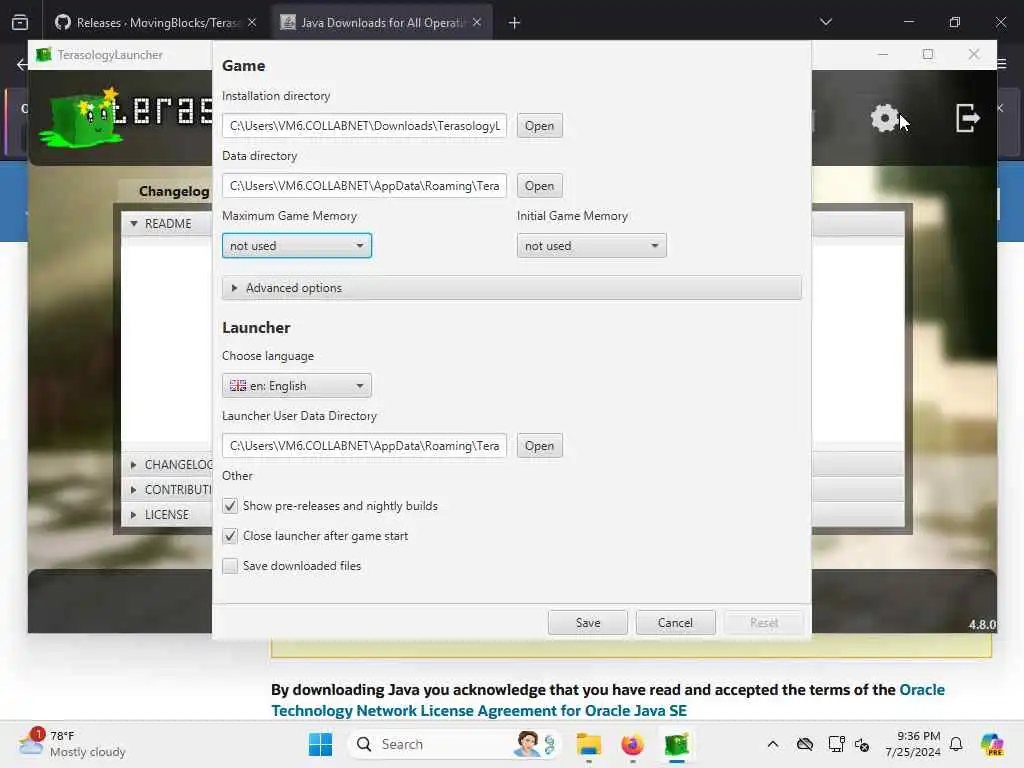Open Launcher User Data Directory

coord(539,446)
